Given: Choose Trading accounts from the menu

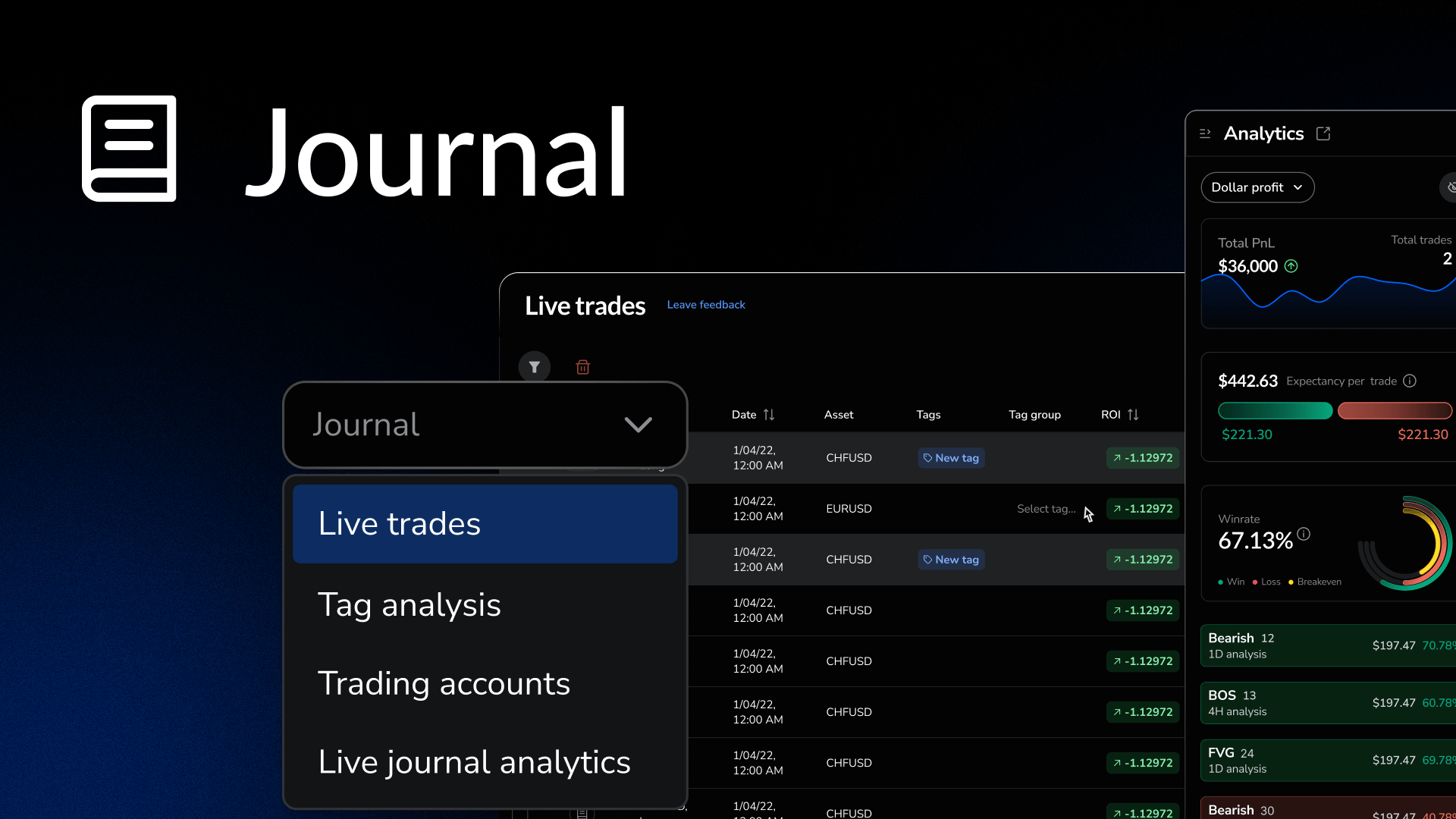Looking at the screenshot, I should [x=444, y=684].
